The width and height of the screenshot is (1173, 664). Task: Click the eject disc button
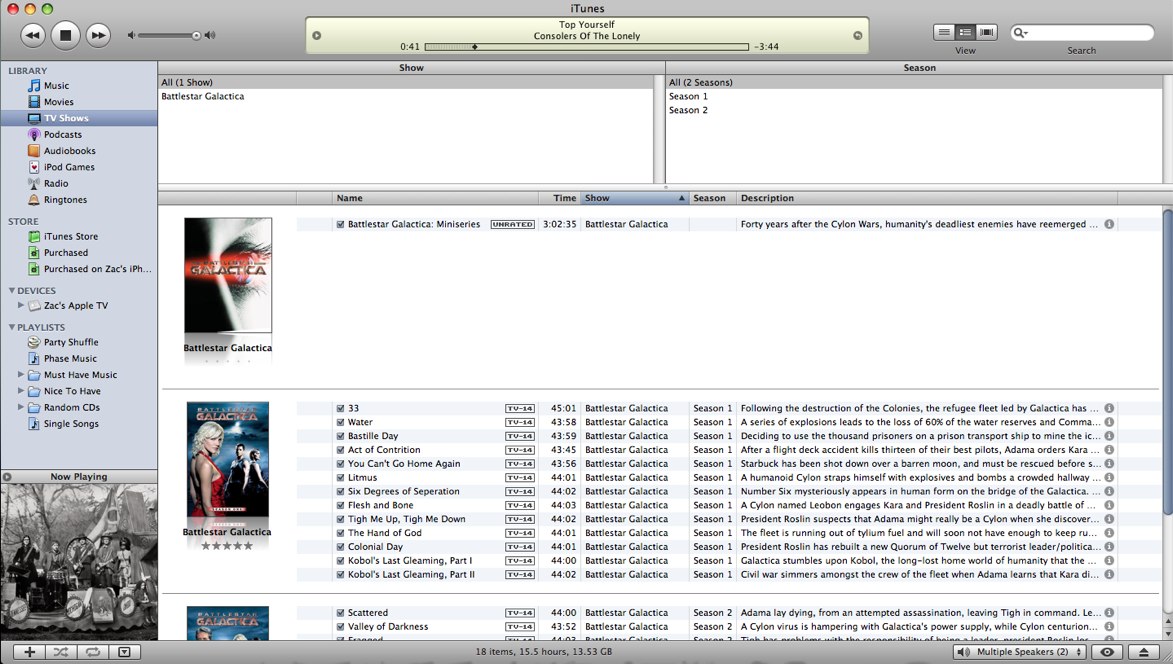pyautogui.click(x=1144, y=652)
